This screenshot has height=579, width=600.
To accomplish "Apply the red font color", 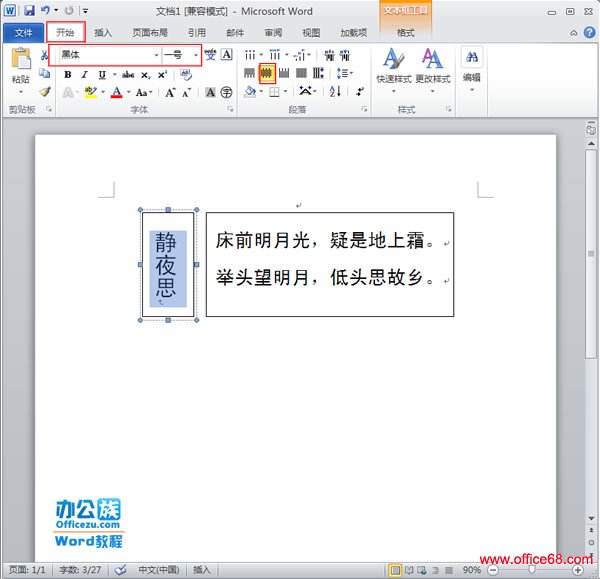I will pyautogui.click(x=117, y=92).
